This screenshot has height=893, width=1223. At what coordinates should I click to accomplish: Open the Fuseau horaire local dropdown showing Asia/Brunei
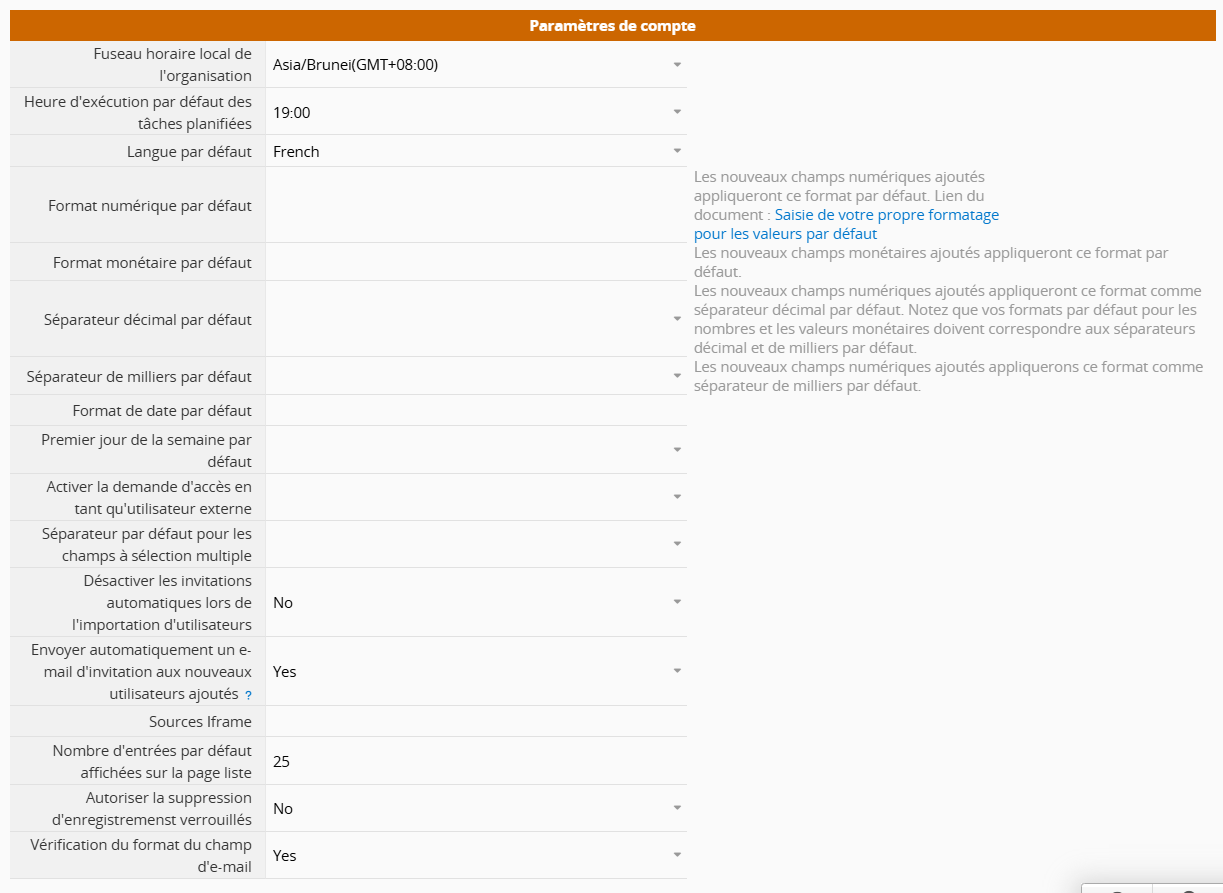476,64
